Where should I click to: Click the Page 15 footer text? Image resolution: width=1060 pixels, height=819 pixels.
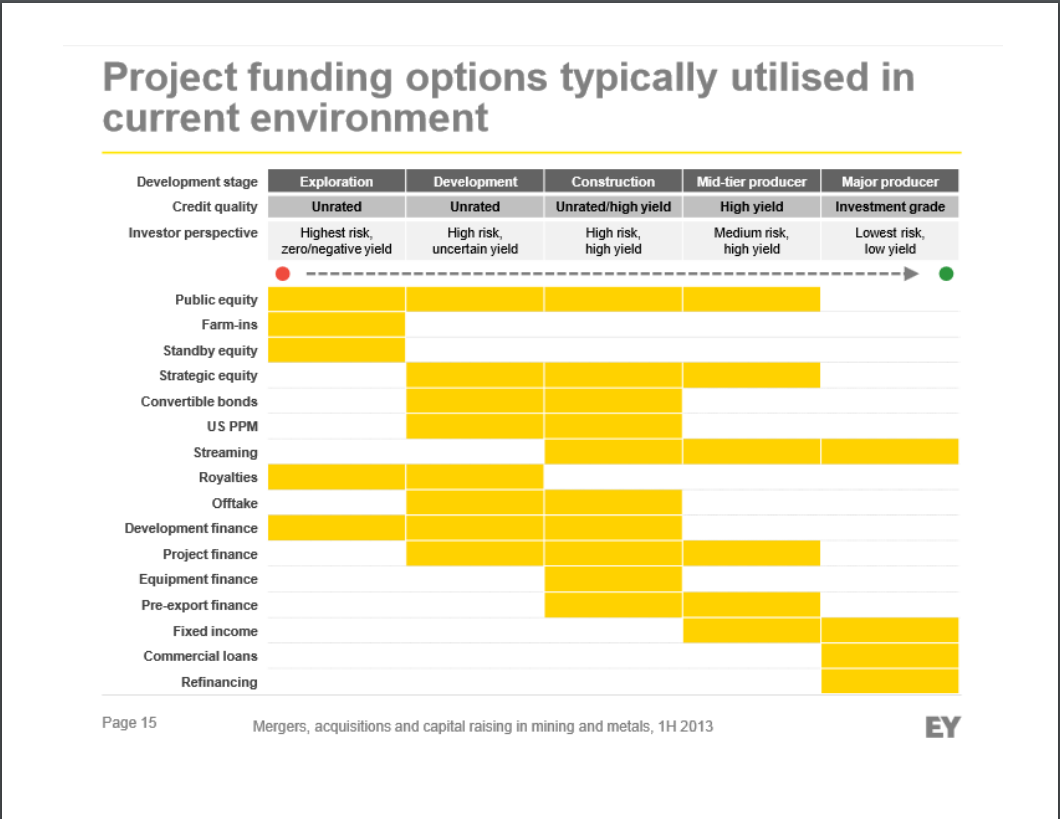click(130, 723)
